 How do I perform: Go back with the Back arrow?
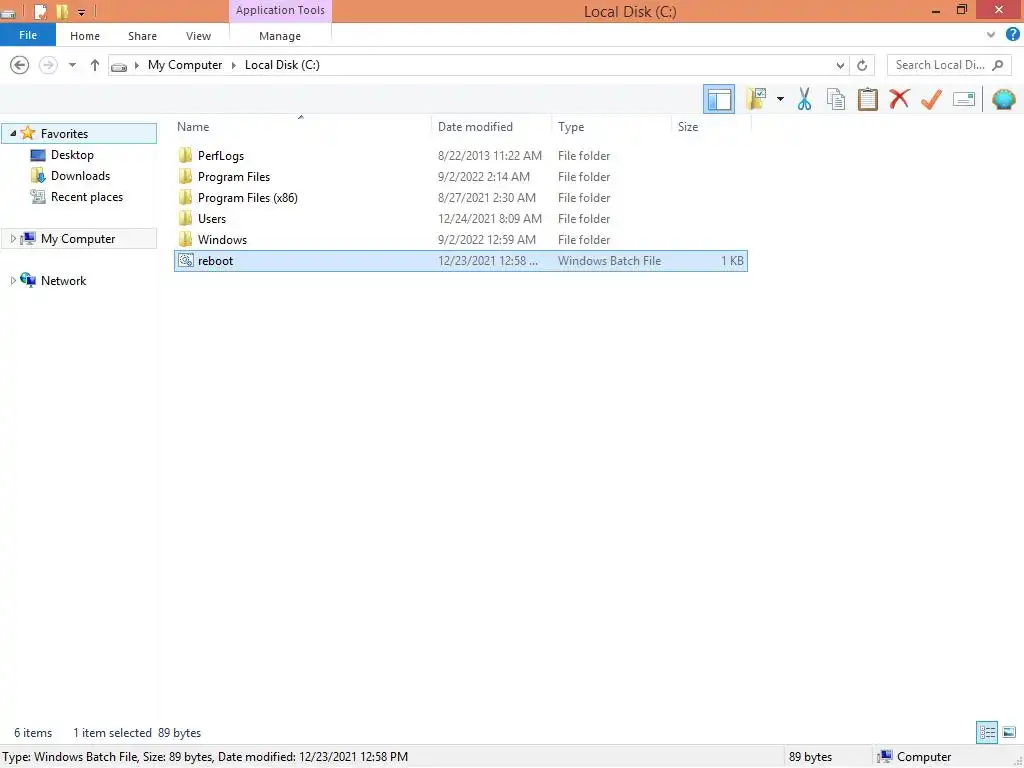pos(20,65)
